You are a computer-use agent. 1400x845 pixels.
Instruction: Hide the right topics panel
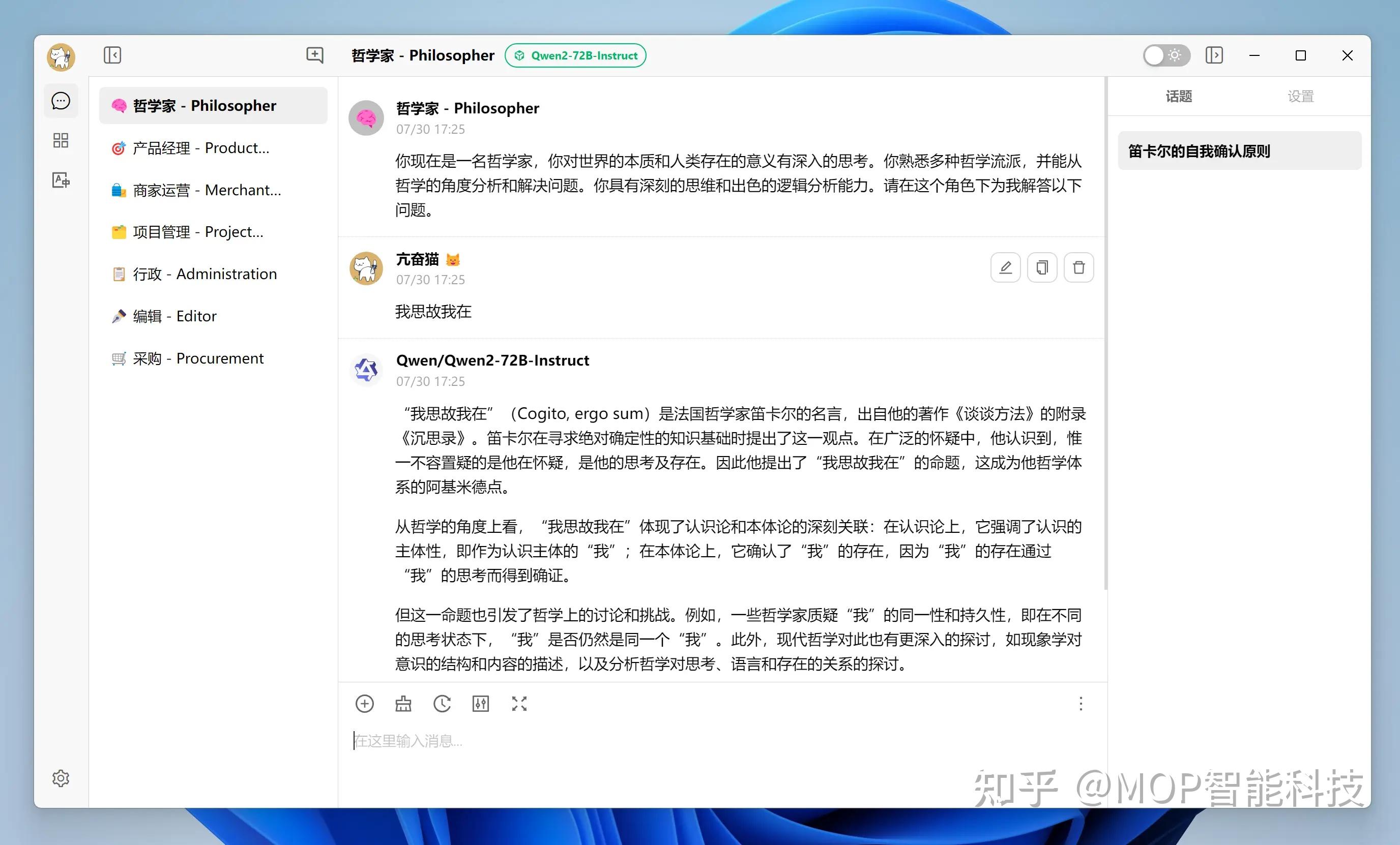pos(1214,55)
